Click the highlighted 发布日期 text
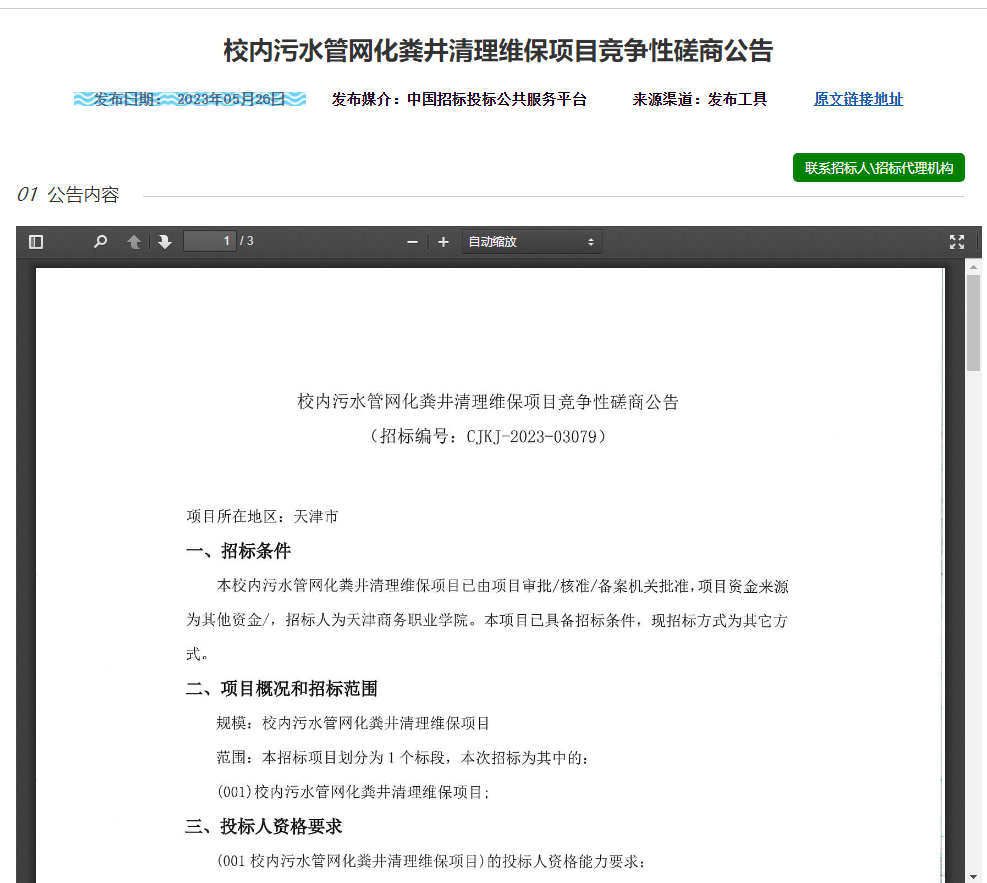The image size is (987, 883). click(x=189, y=99)
